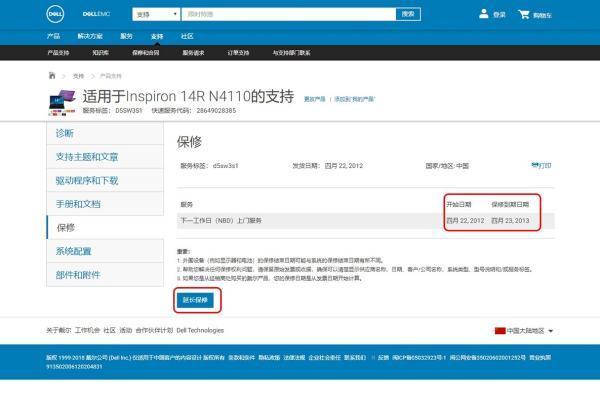The height and width of the screenshot is (405, 600).
Task: Click the Dell EMC logo
Action: pyautogui.click(x=96, y=14)
